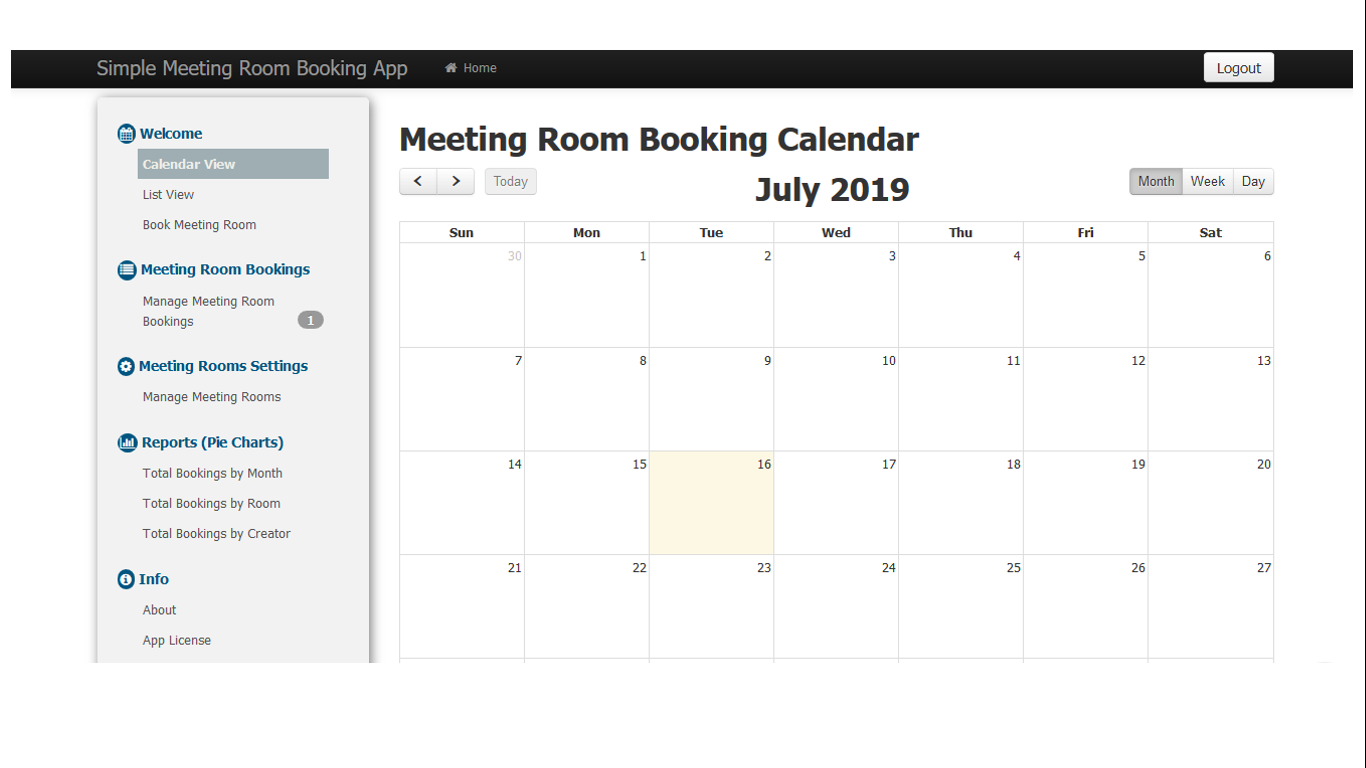This screenshot has width=1366, height=768.
Task: Advance to next month with right arrow
Action: pyautogui.click(x=456, y=181)
